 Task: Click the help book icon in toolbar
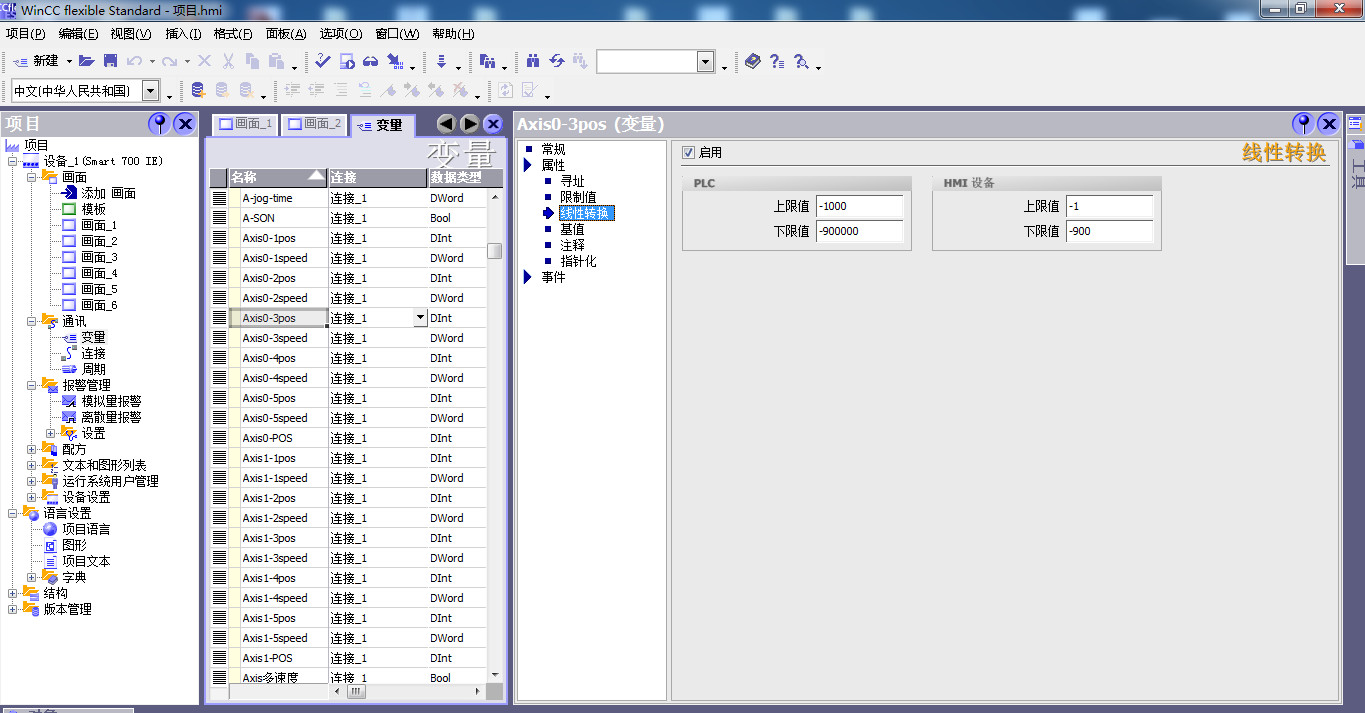(x=753, y=61)
